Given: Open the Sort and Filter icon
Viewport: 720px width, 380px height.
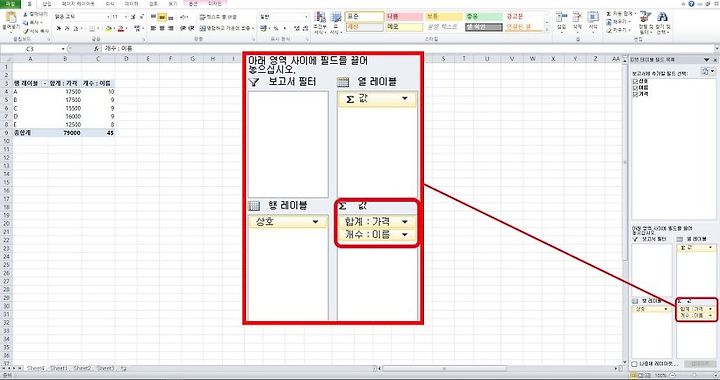Looking at the screenshot, I should coord(645,17).
